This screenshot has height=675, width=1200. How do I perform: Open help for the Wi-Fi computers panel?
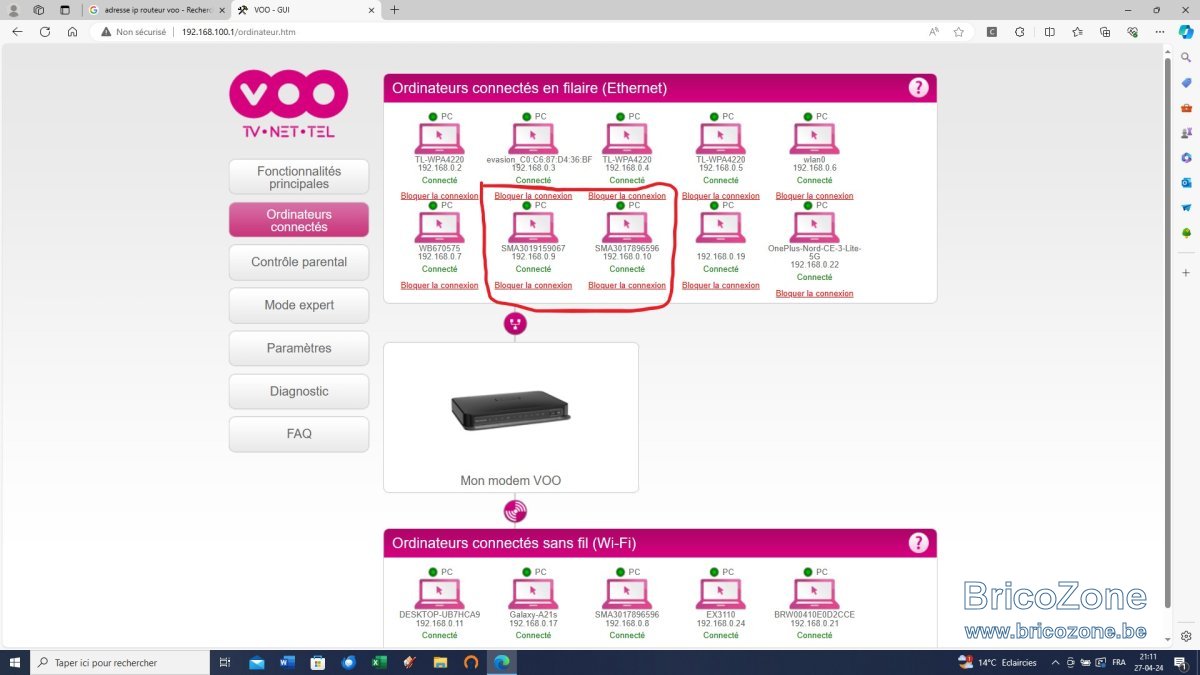click(x=918, y=543)
